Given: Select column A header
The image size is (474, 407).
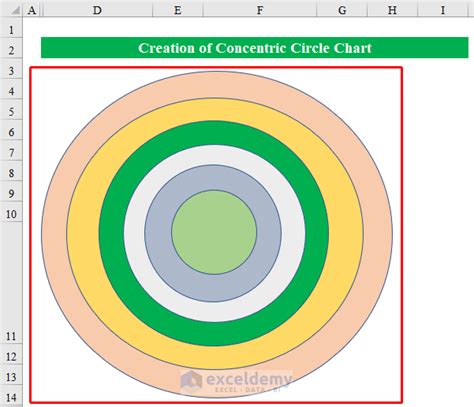Looking at the screenshot, I should pos(32,10).
